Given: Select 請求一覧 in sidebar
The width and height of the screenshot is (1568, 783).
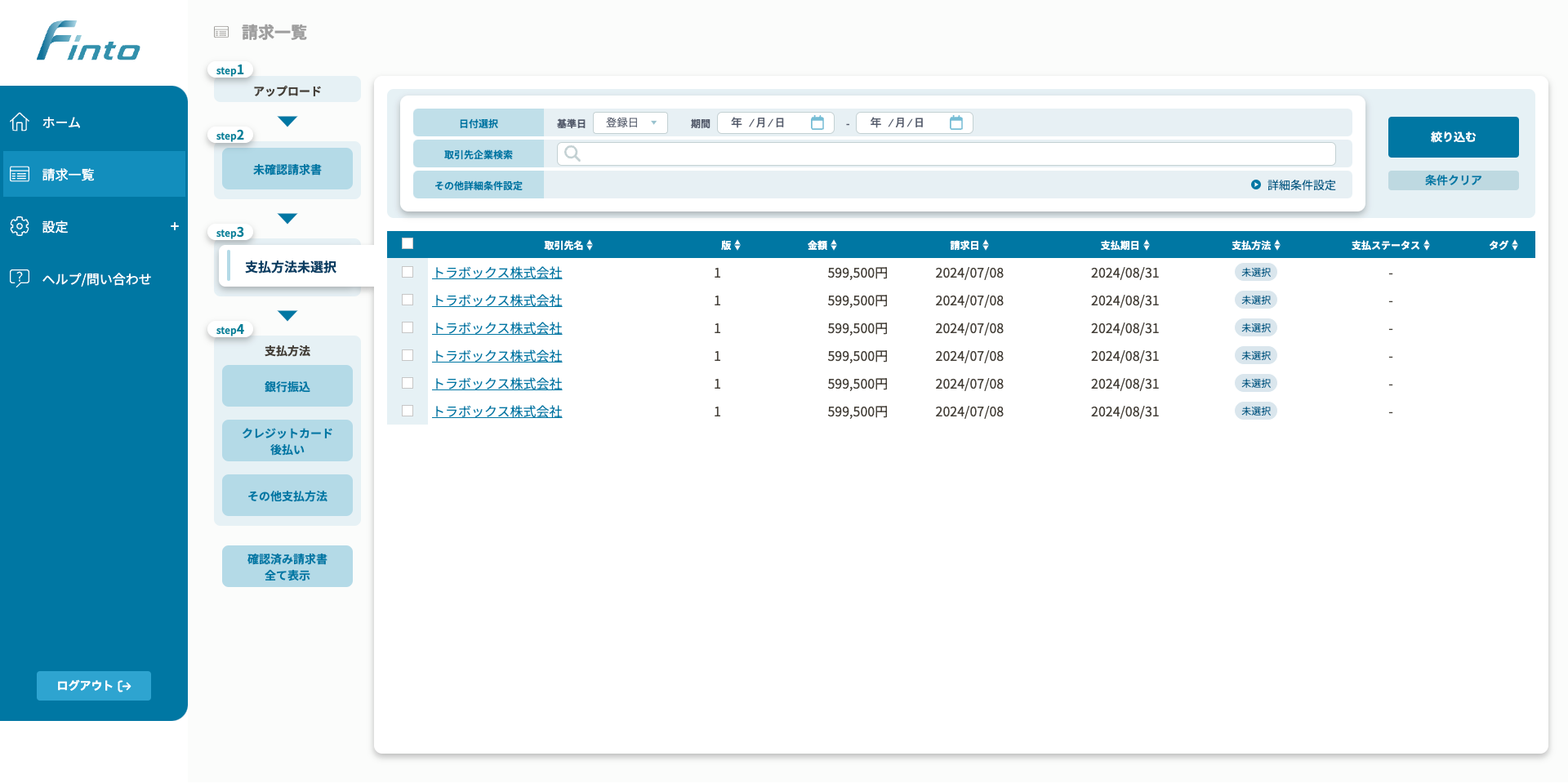Looking at the screenshot, I should [x=94, y=174].
